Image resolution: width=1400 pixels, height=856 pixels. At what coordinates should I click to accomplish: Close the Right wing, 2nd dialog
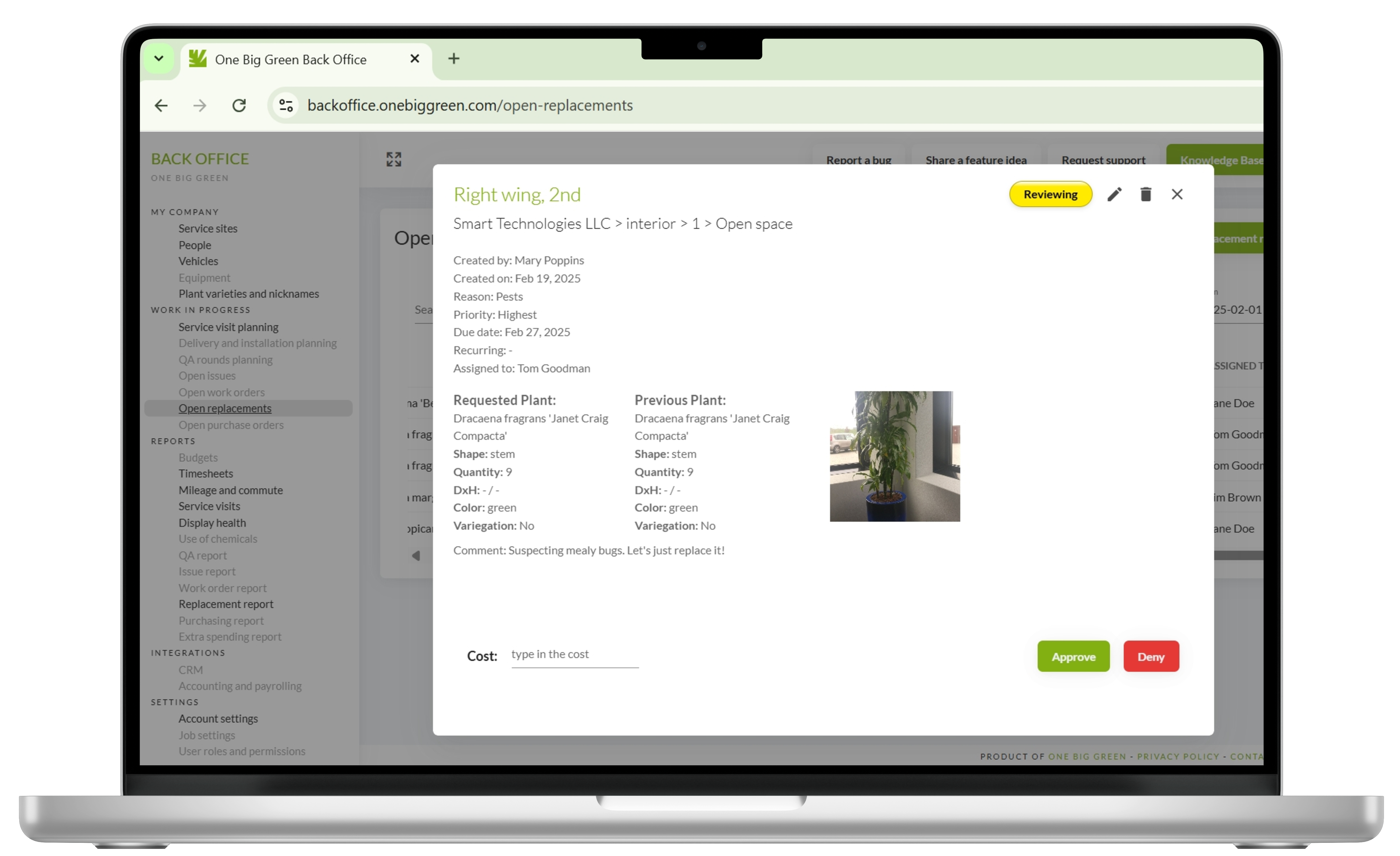coord(1177,194)
